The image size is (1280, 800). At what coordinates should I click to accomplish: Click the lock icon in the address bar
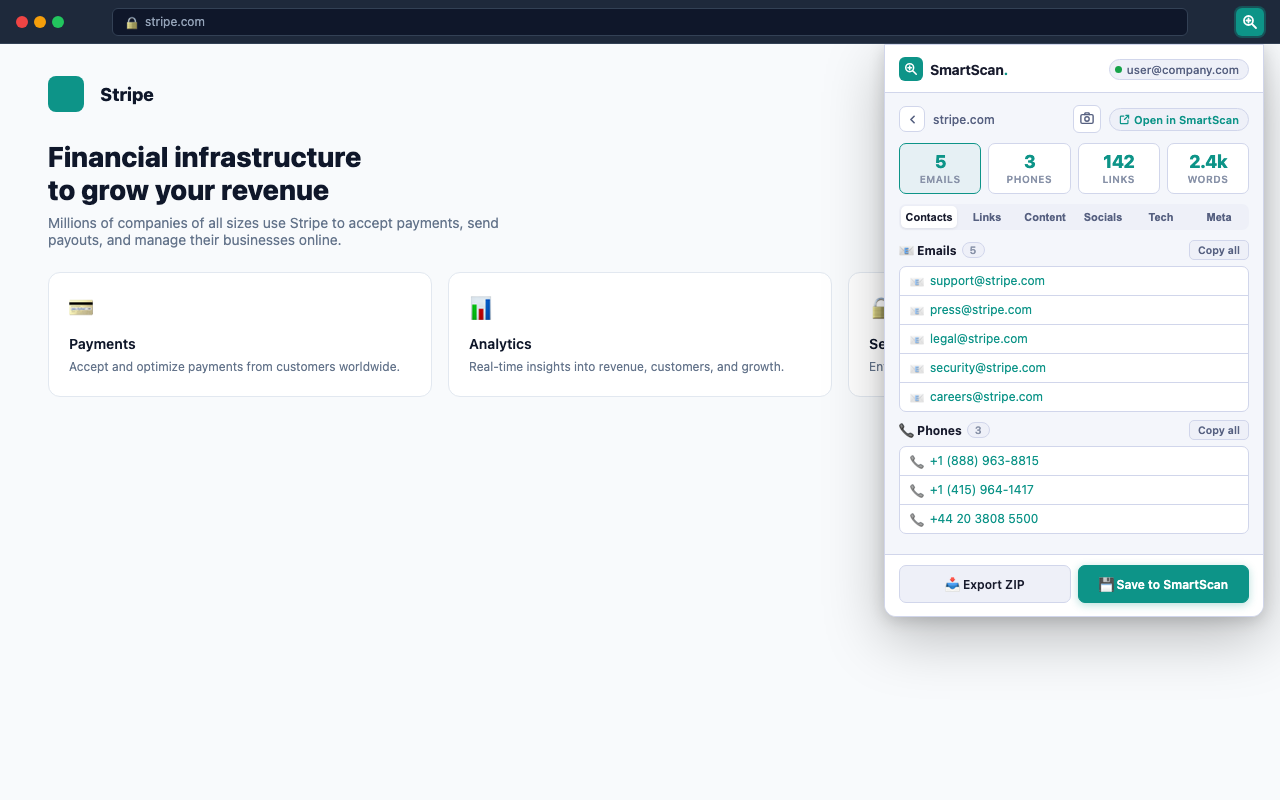click(131, 22)
